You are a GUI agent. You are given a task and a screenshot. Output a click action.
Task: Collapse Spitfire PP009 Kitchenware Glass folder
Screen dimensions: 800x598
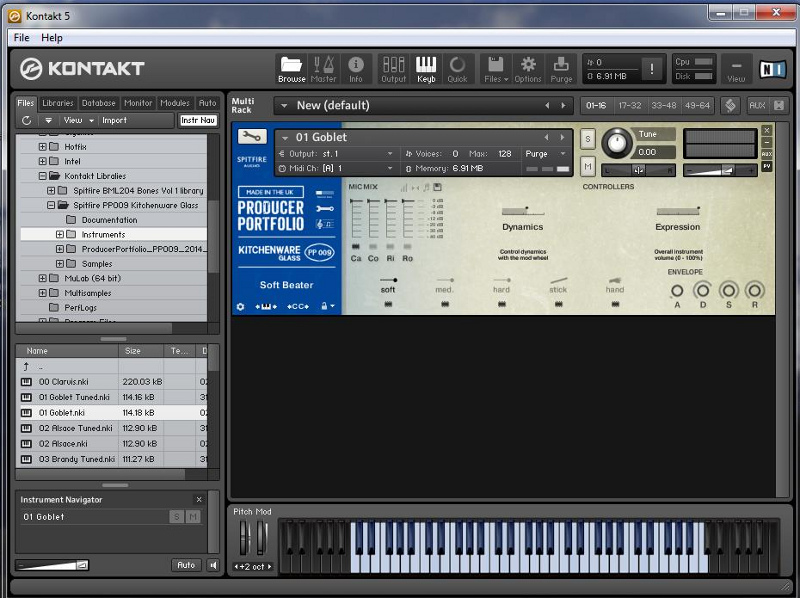click(51, 205)
